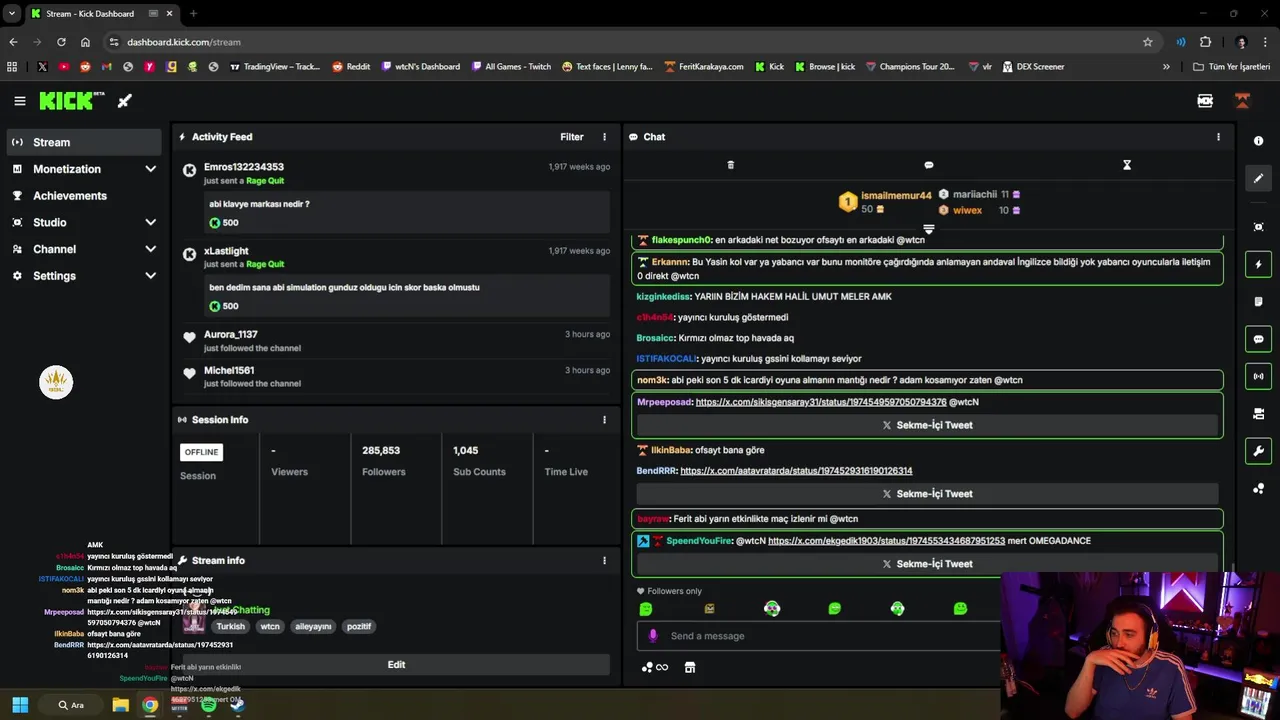
Task: Toggle the wrench tools icon in right sidebar
Action: [1258, 451]
